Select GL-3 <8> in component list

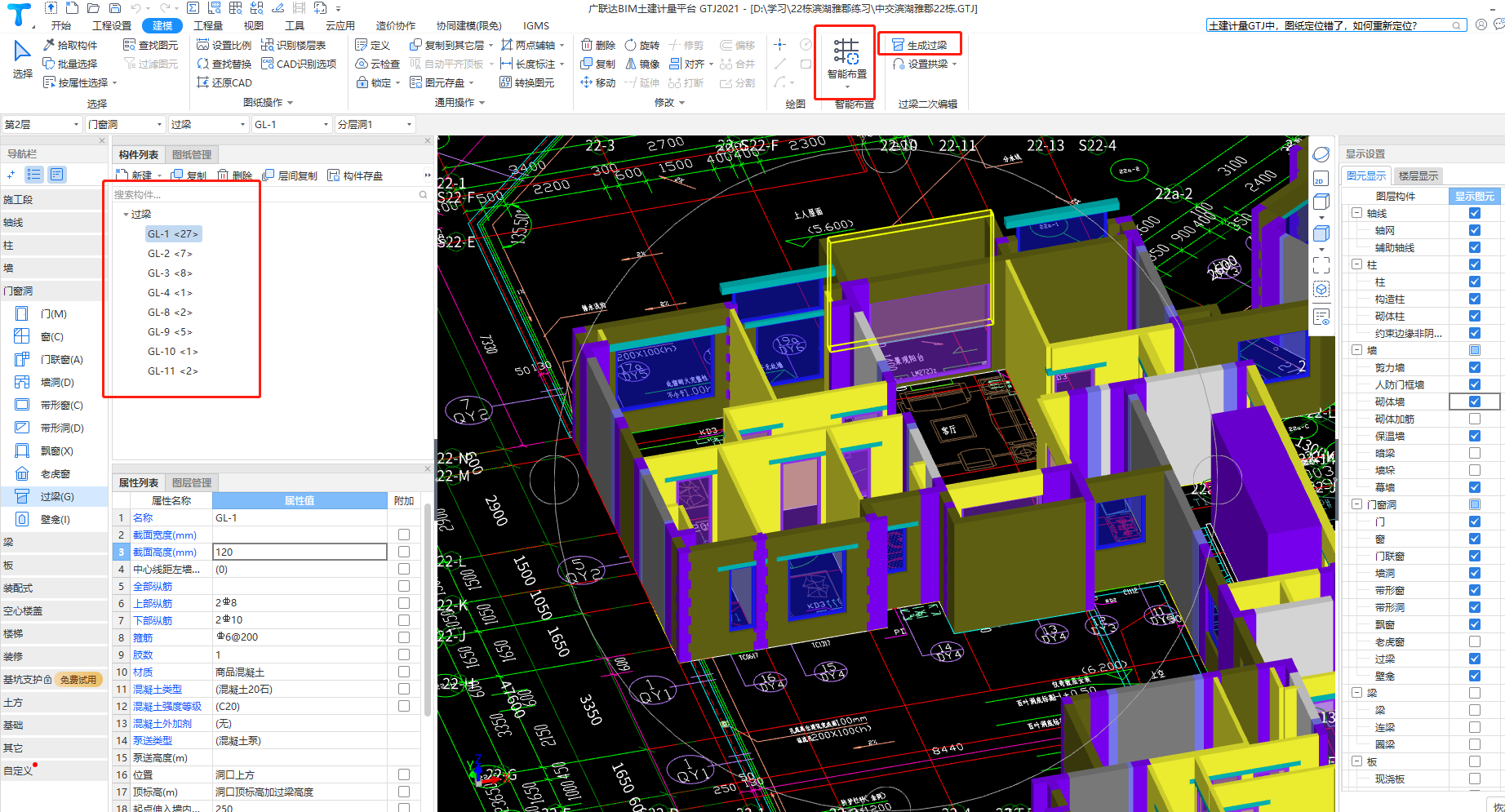(170, 273)
